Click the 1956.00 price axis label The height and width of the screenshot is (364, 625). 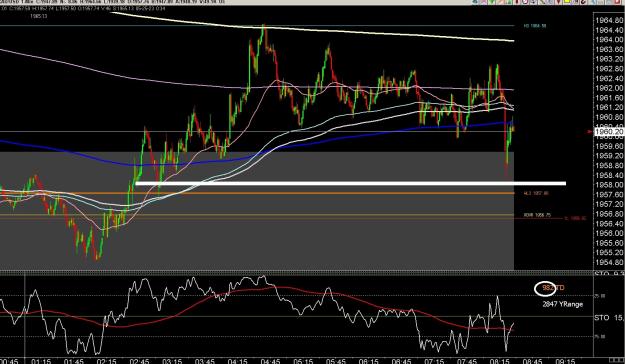point(610,233)
